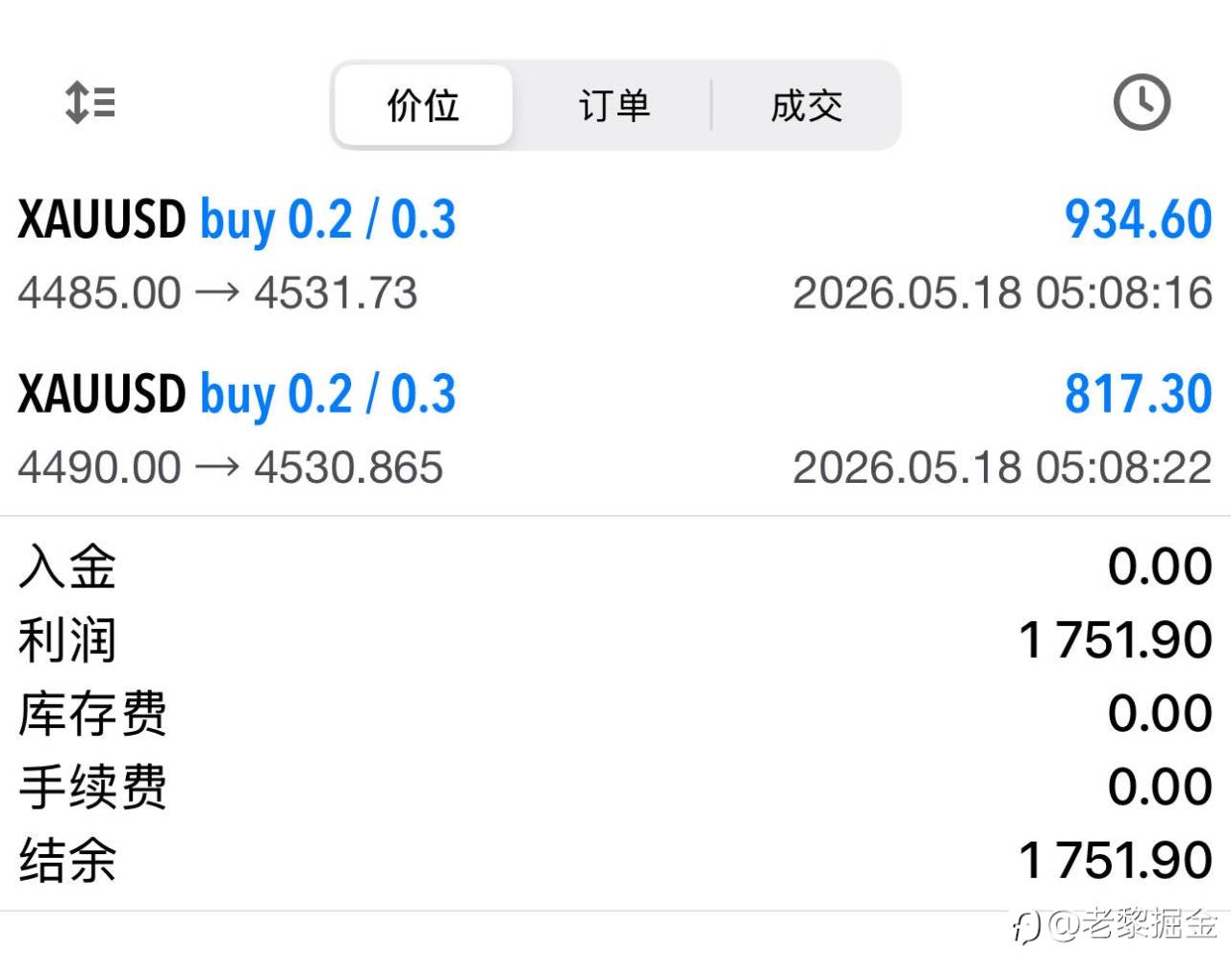Switch to the 订单 tab

point(615,105)
